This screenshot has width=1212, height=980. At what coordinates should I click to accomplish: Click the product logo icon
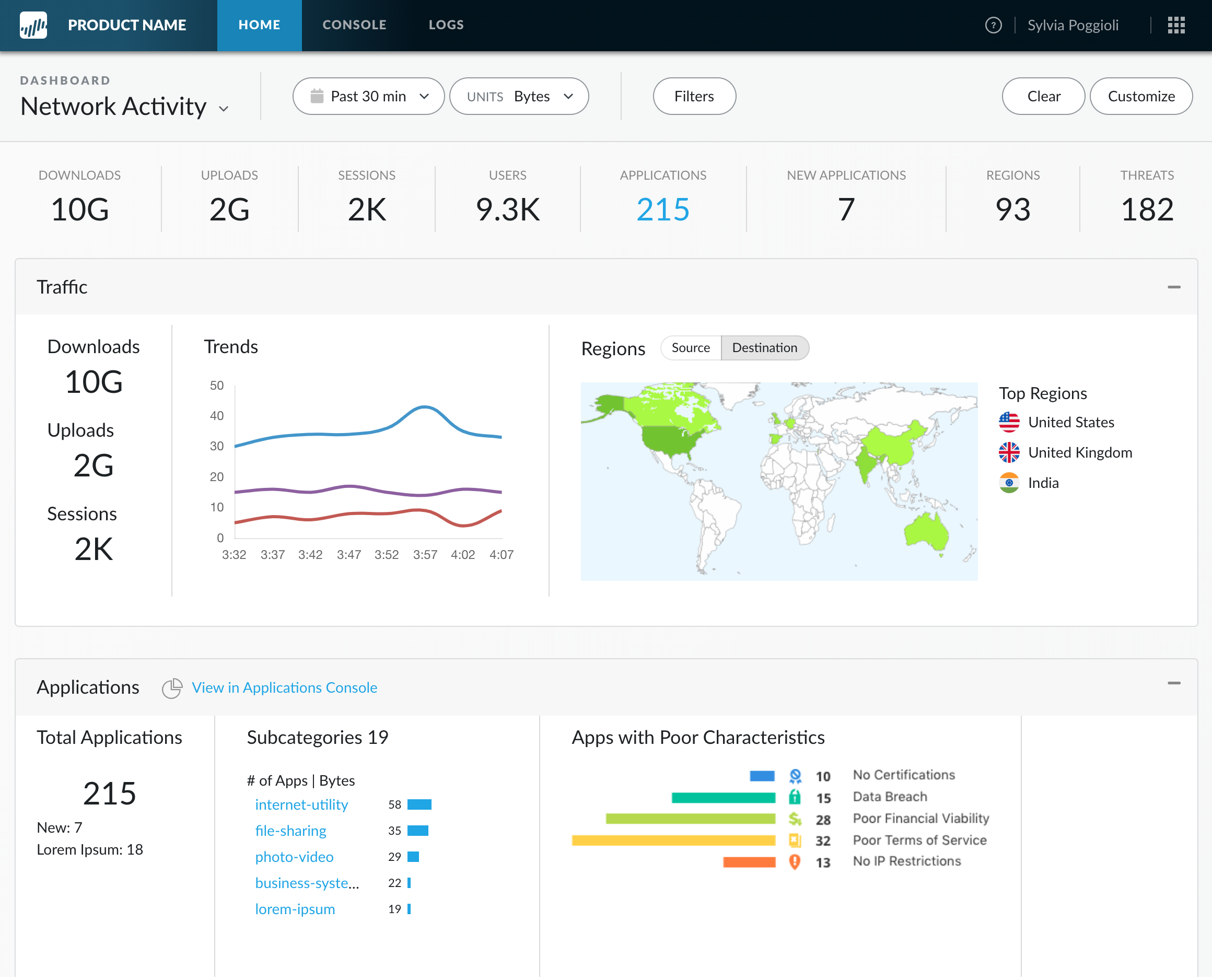33,26
